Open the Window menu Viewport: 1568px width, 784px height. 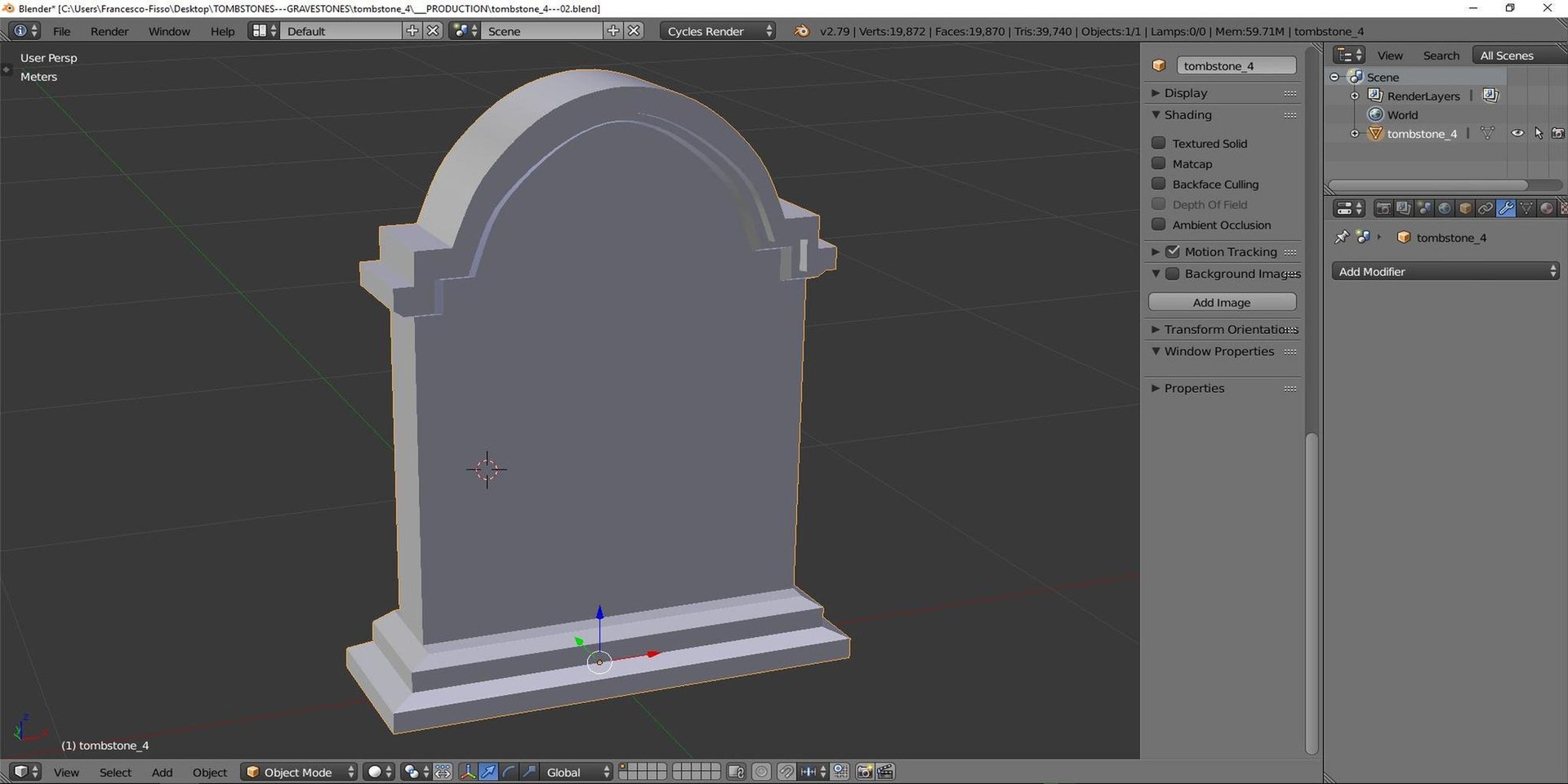tap(169, 31)
